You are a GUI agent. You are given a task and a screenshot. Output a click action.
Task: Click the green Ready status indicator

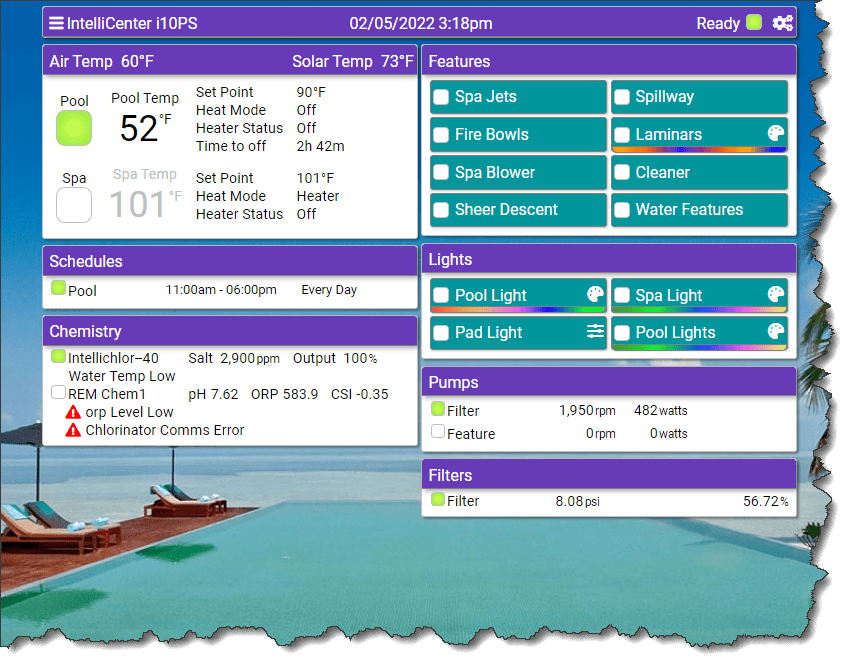click(x=754, y=22)
